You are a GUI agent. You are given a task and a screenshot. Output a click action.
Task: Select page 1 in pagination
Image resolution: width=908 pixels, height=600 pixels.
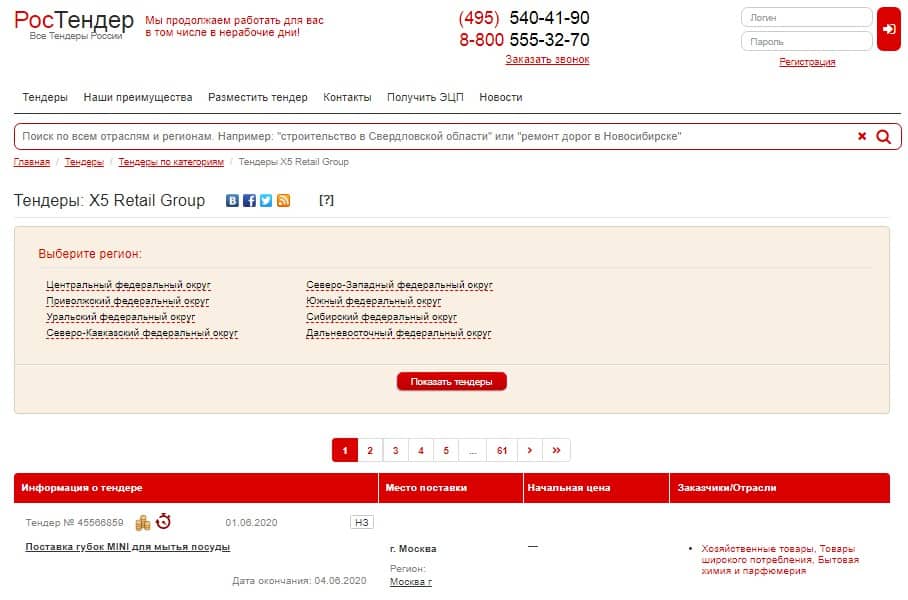[345, 450]
